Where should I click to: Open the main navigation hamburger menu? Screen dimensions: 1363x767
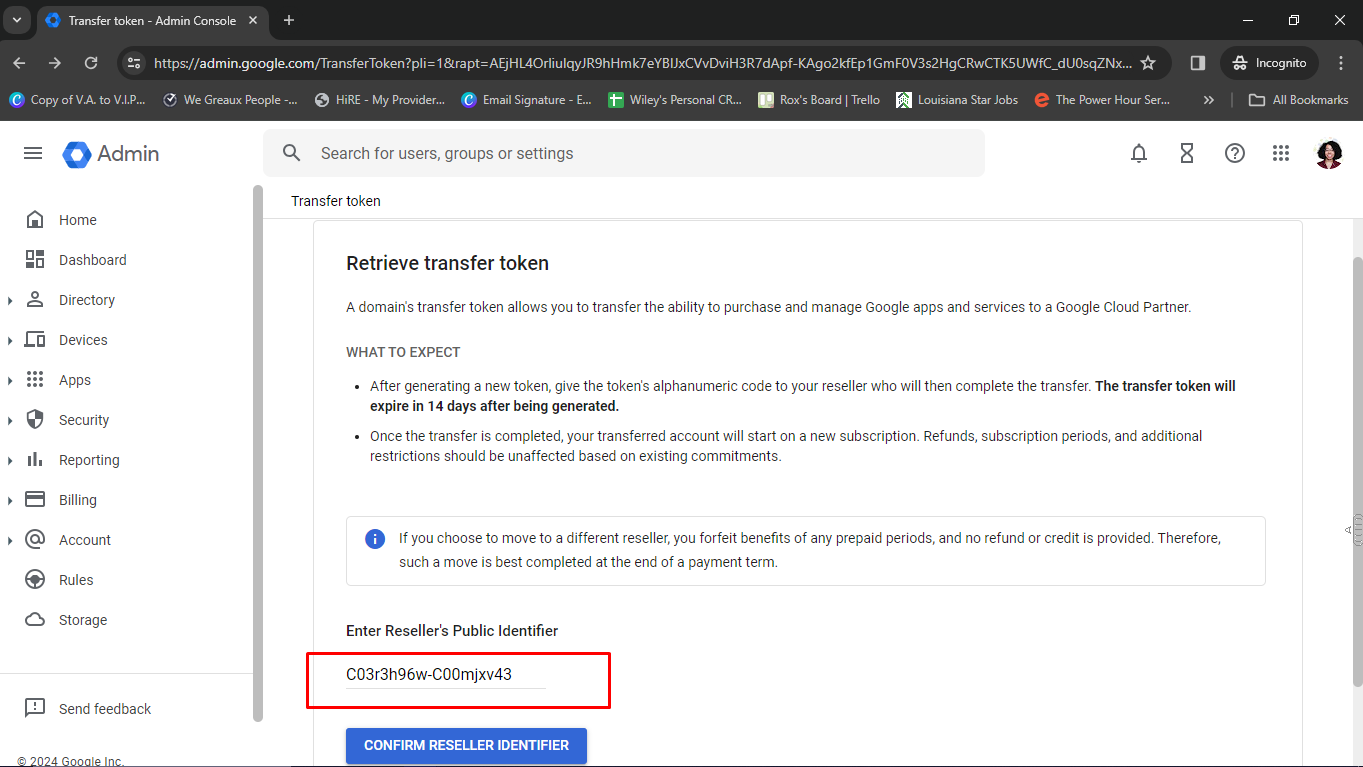coord(32,153)
